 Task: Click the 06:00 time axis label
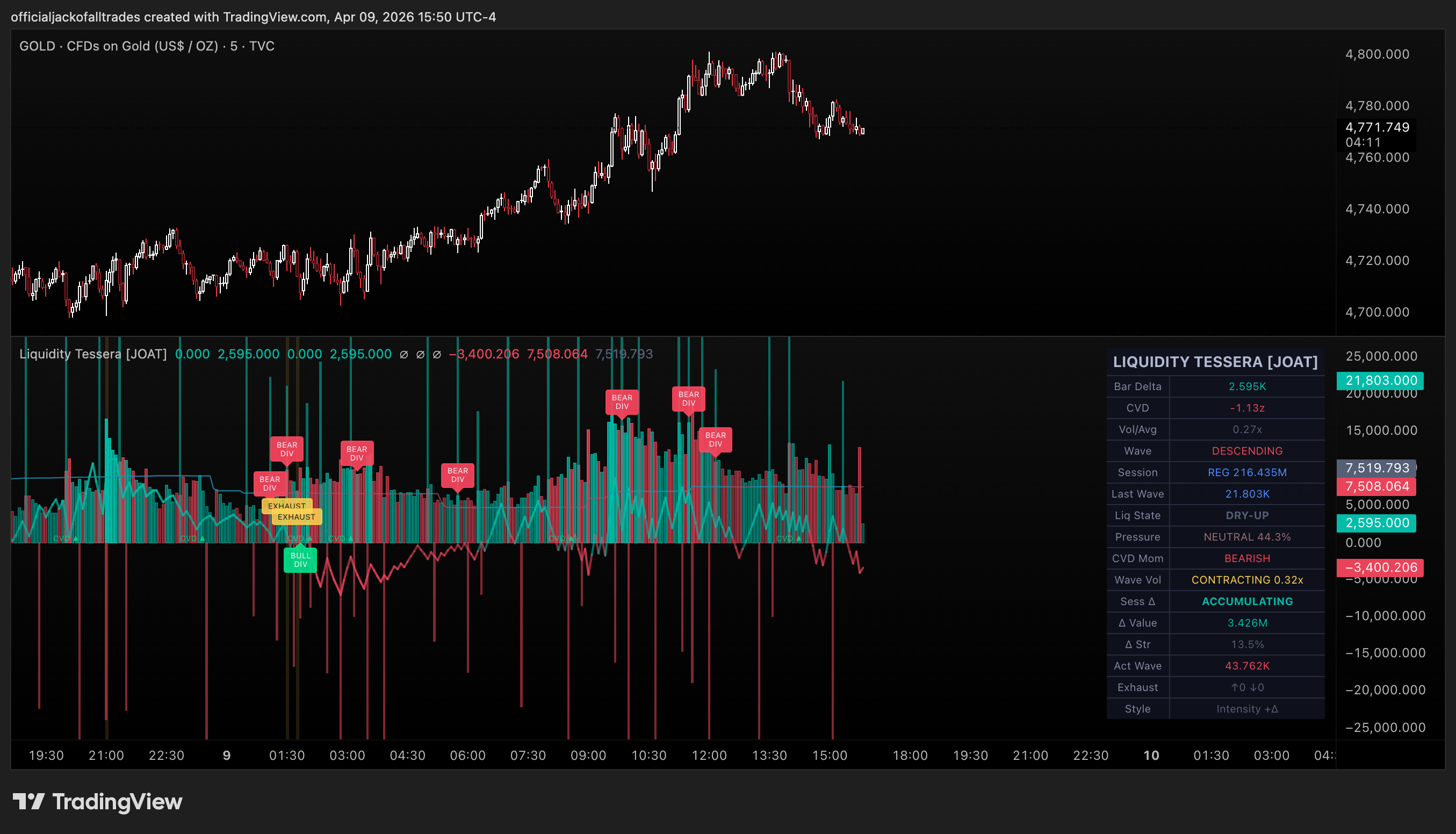(467, 756)
